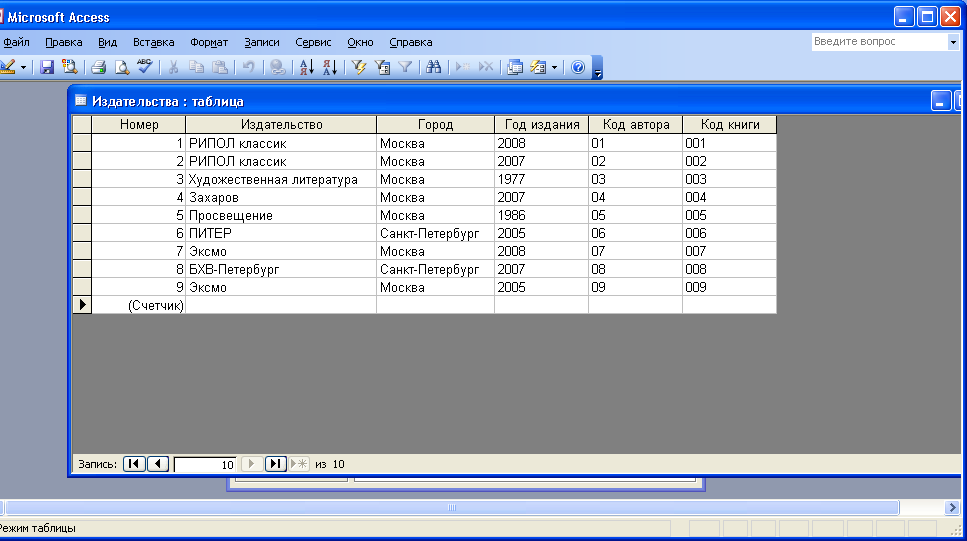The image size is (967, 541).
Task: Select the Издательство column header
Action: coord(281,125)
